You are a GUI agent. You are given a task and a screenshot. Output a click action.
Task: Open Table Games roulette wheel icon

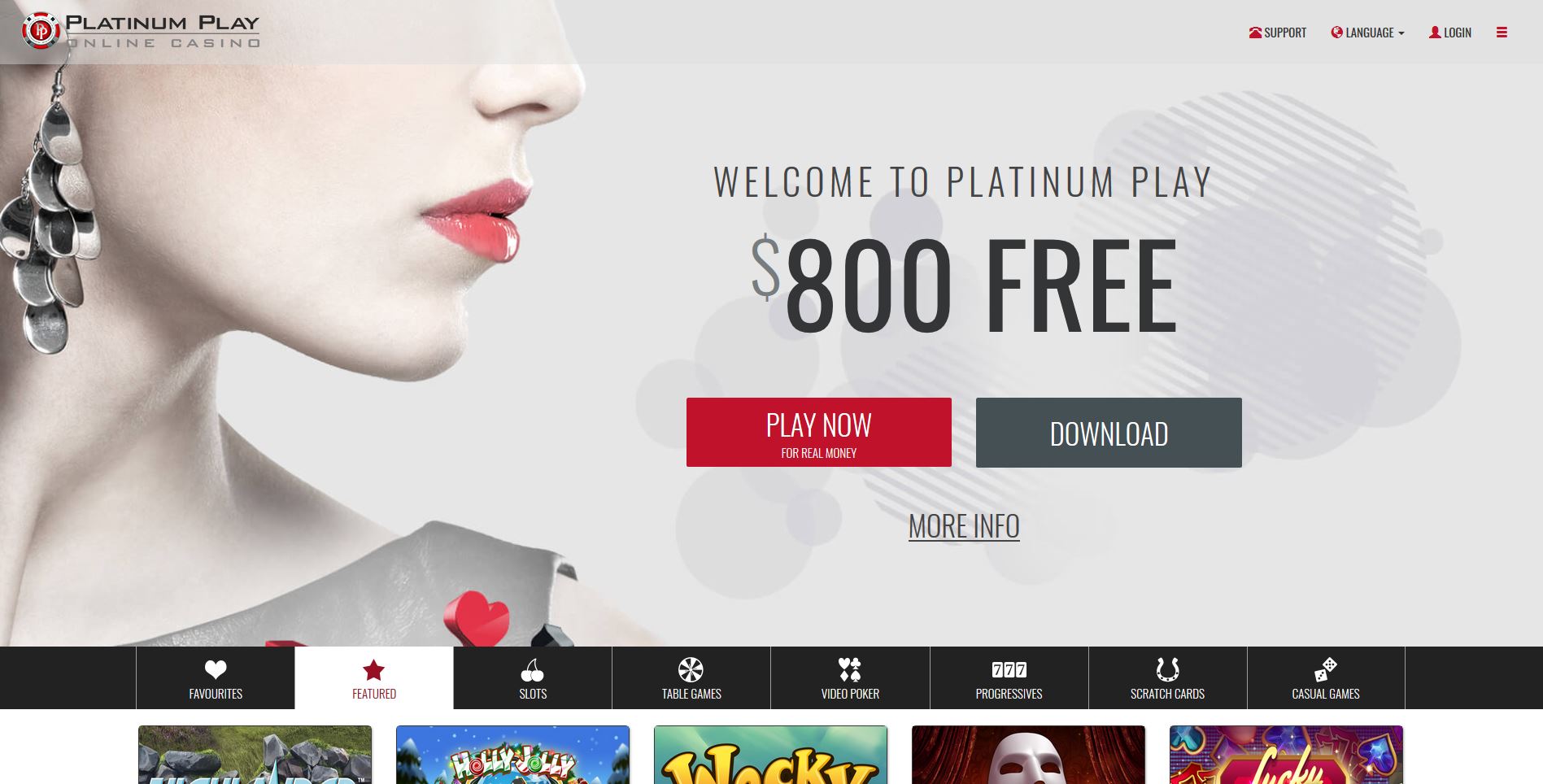[691, 669]
